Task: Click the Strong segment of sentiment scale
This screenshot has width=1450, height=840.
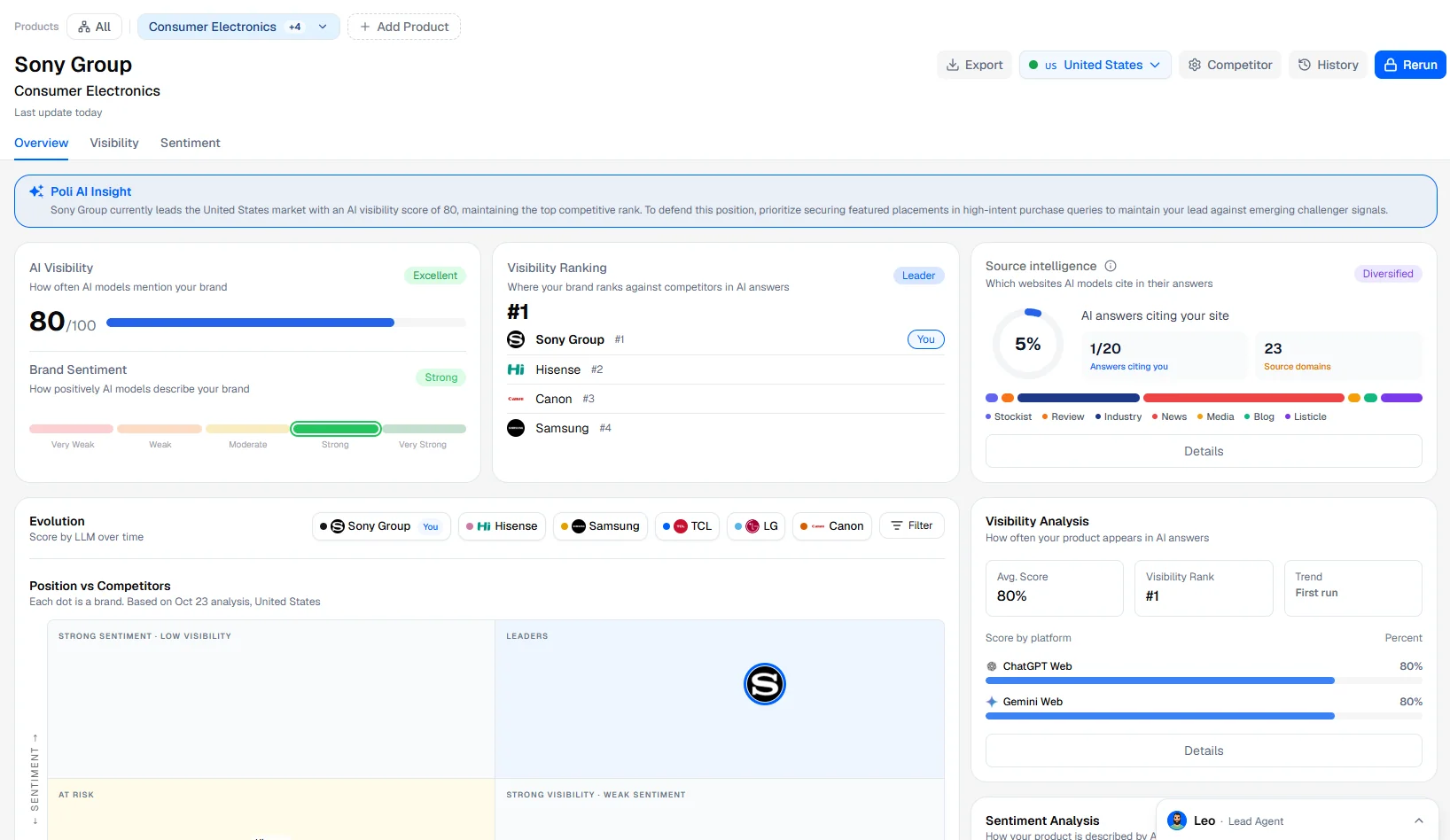Action: point(336,429)
